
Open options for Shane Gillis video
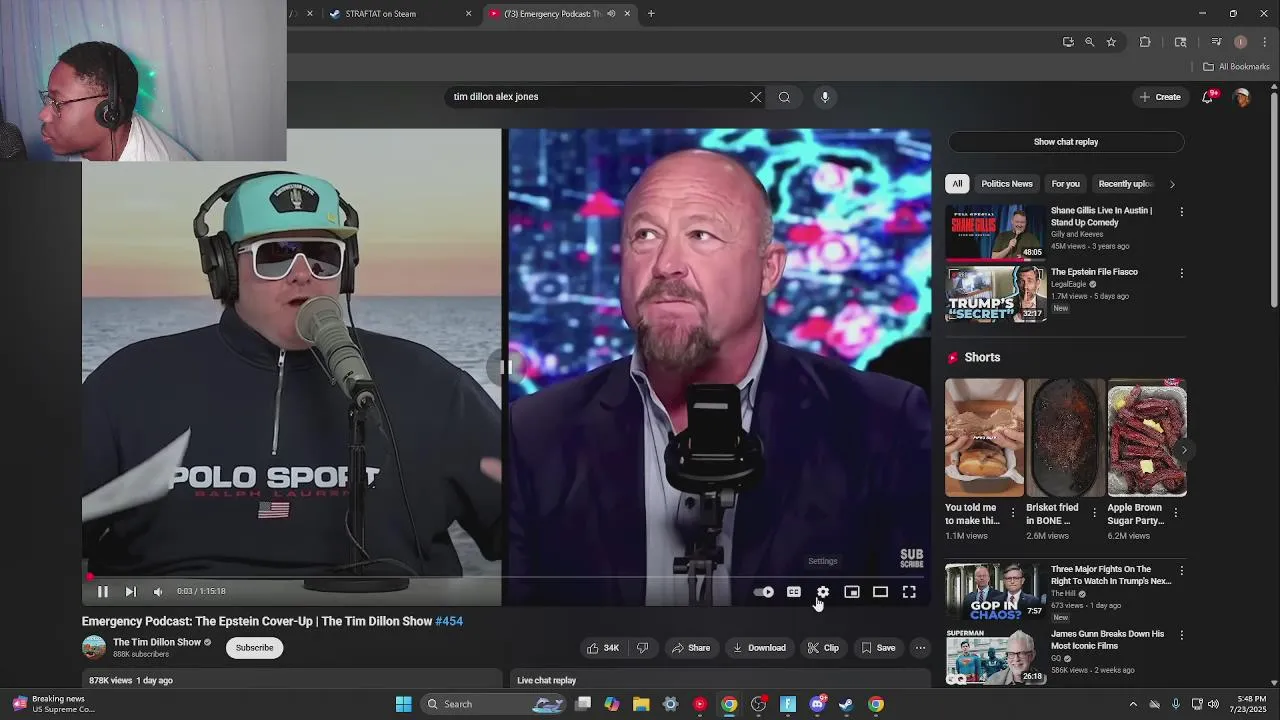click(1181, 212)
